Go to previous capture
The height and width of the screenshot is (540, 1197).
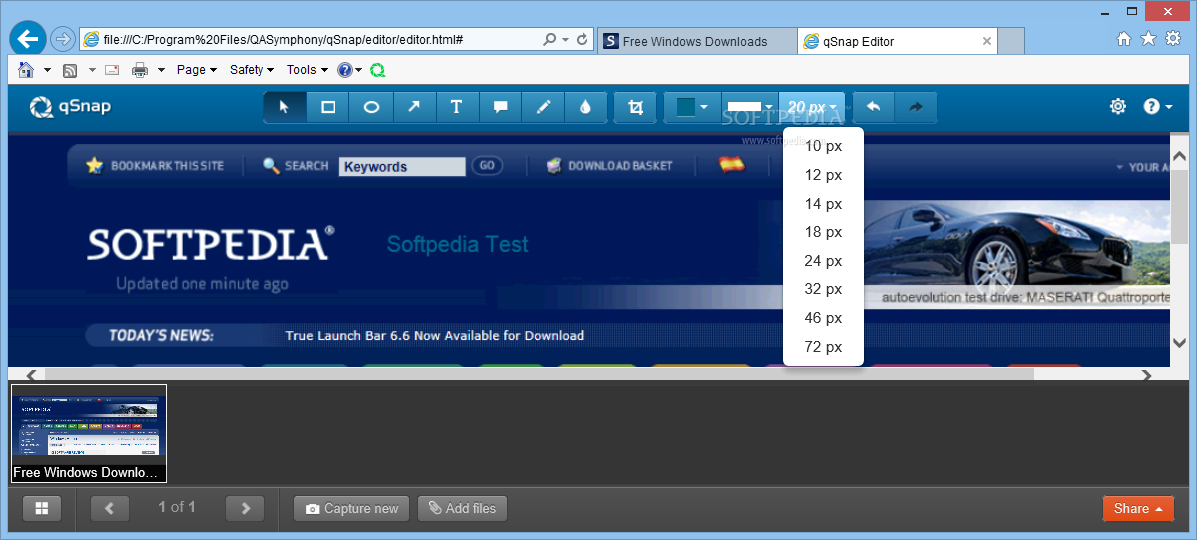pyautogui.click(x=109, y=508)
